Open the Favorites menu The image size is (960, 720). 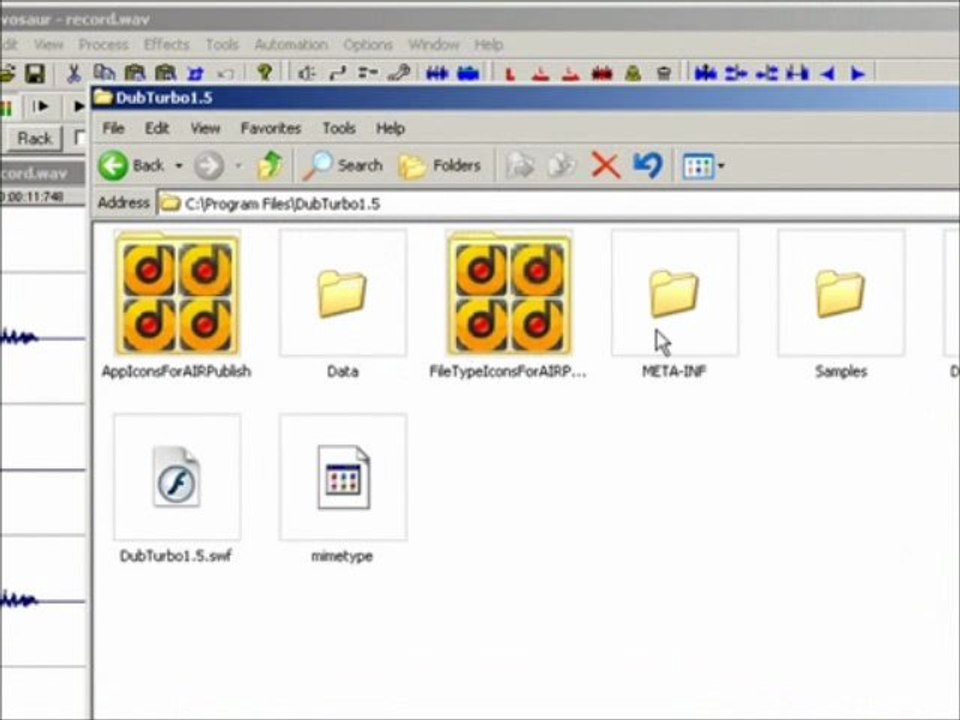point(271,128)
